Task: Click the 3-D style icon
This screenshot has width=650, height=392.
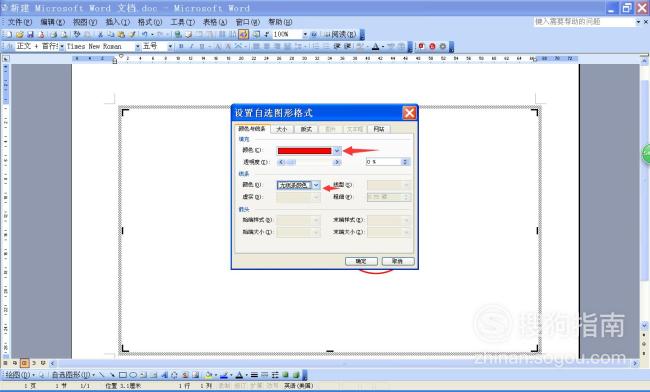Action: click(296, 375)
